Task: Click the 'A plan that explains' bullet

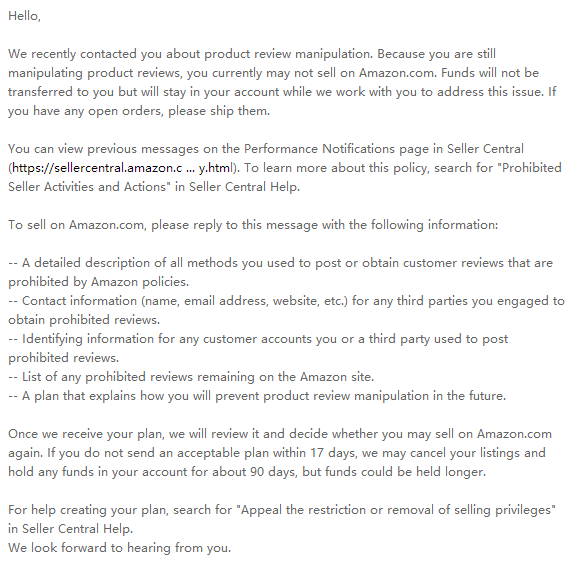Action: [x=257, y=396]
